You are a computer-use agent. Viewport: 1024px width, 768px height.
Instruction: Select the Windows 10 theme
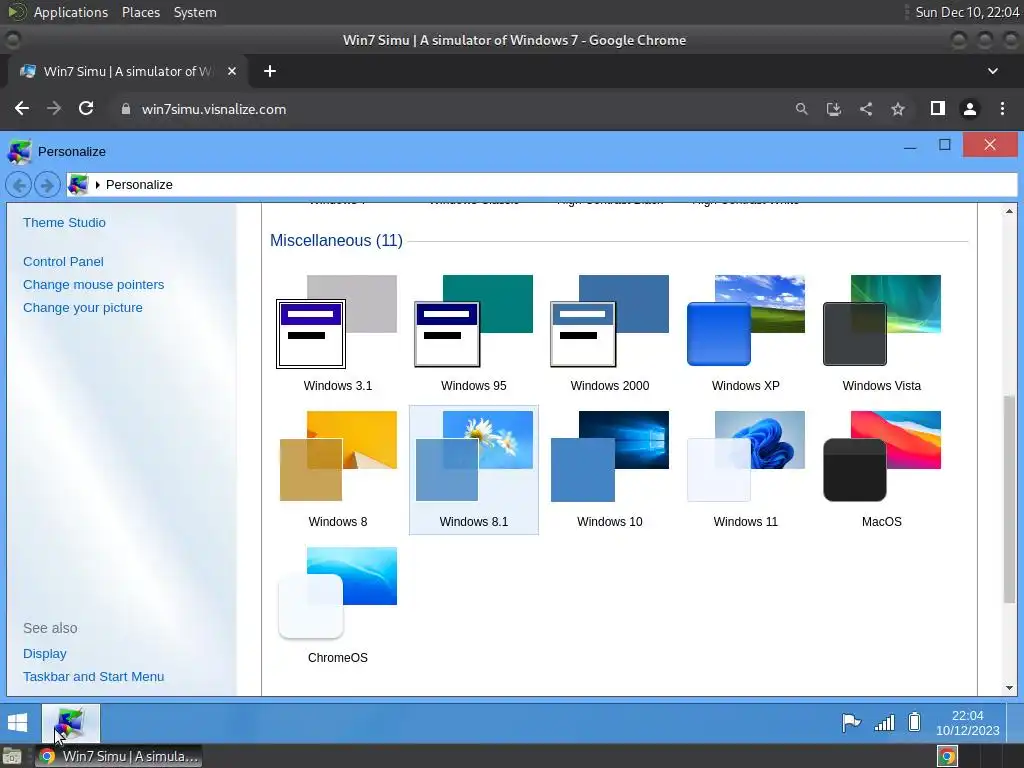click(609, 470)
